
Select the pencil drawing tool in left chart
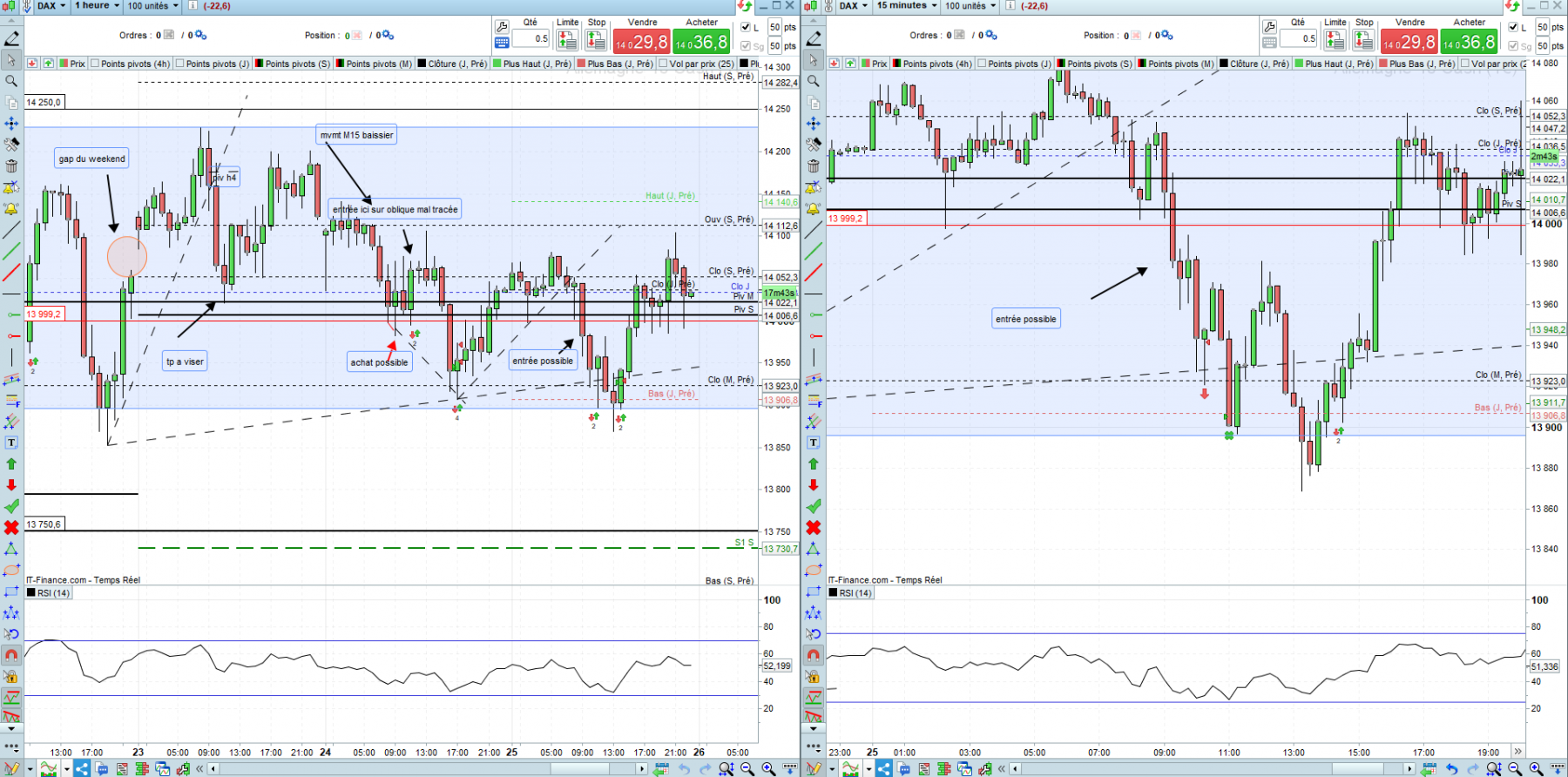(x=11, y=39)
